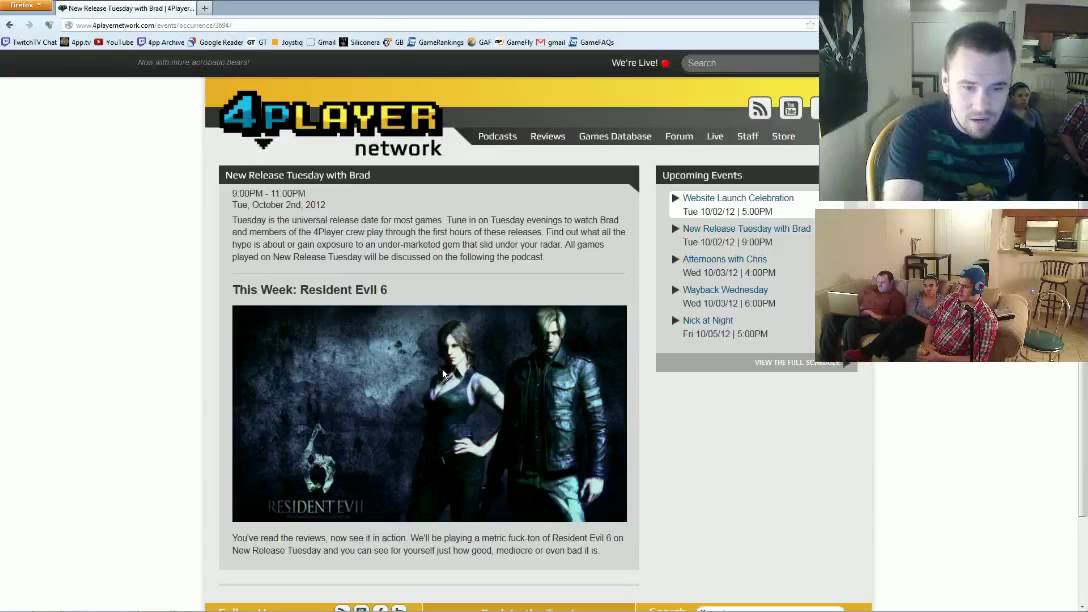Open the Twitch TV Chat bookmark
The width and height of the screenshot is (1088, 612).
click(x=29, y=42)
